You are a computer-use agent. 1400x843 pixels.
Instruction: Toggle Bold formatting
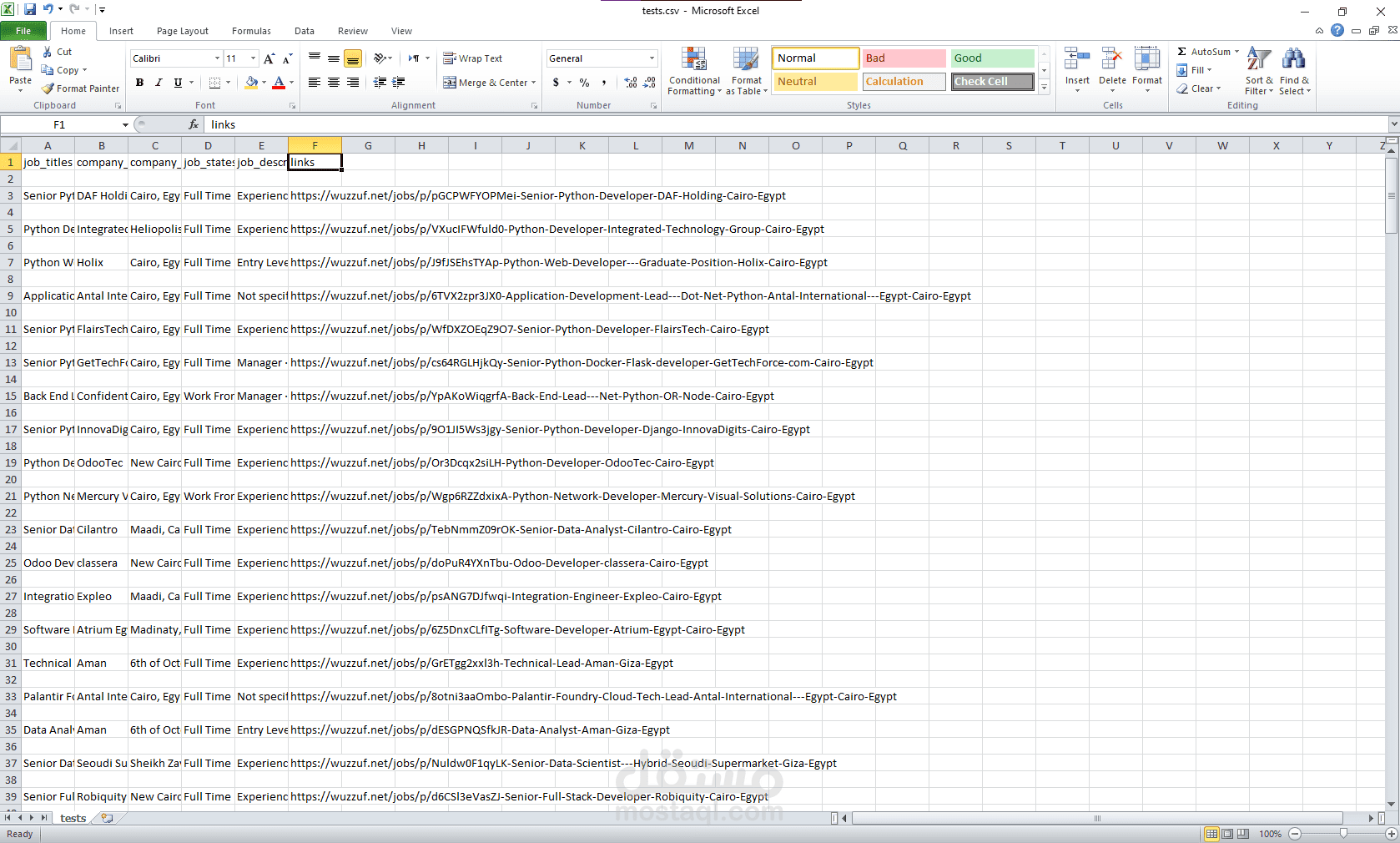[139, 83]
